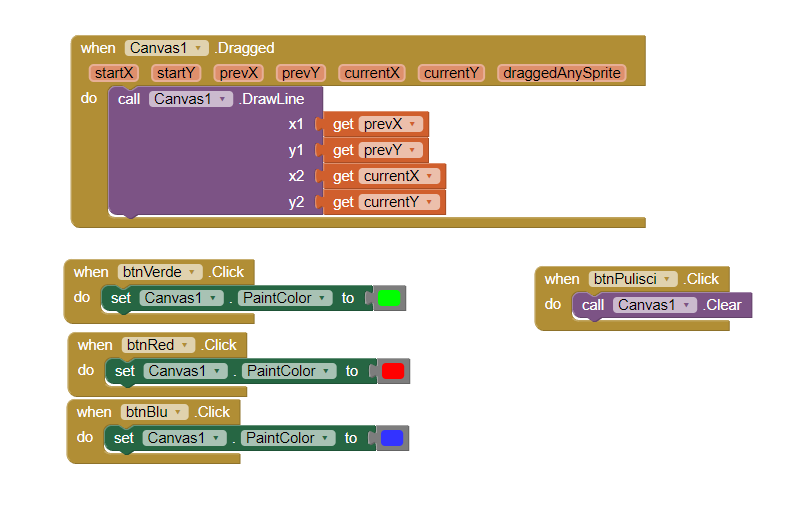Expand the Canvas1 dropdown in the DrawLine call
This screenshot has width=800, height=525.
coord(223,99)
